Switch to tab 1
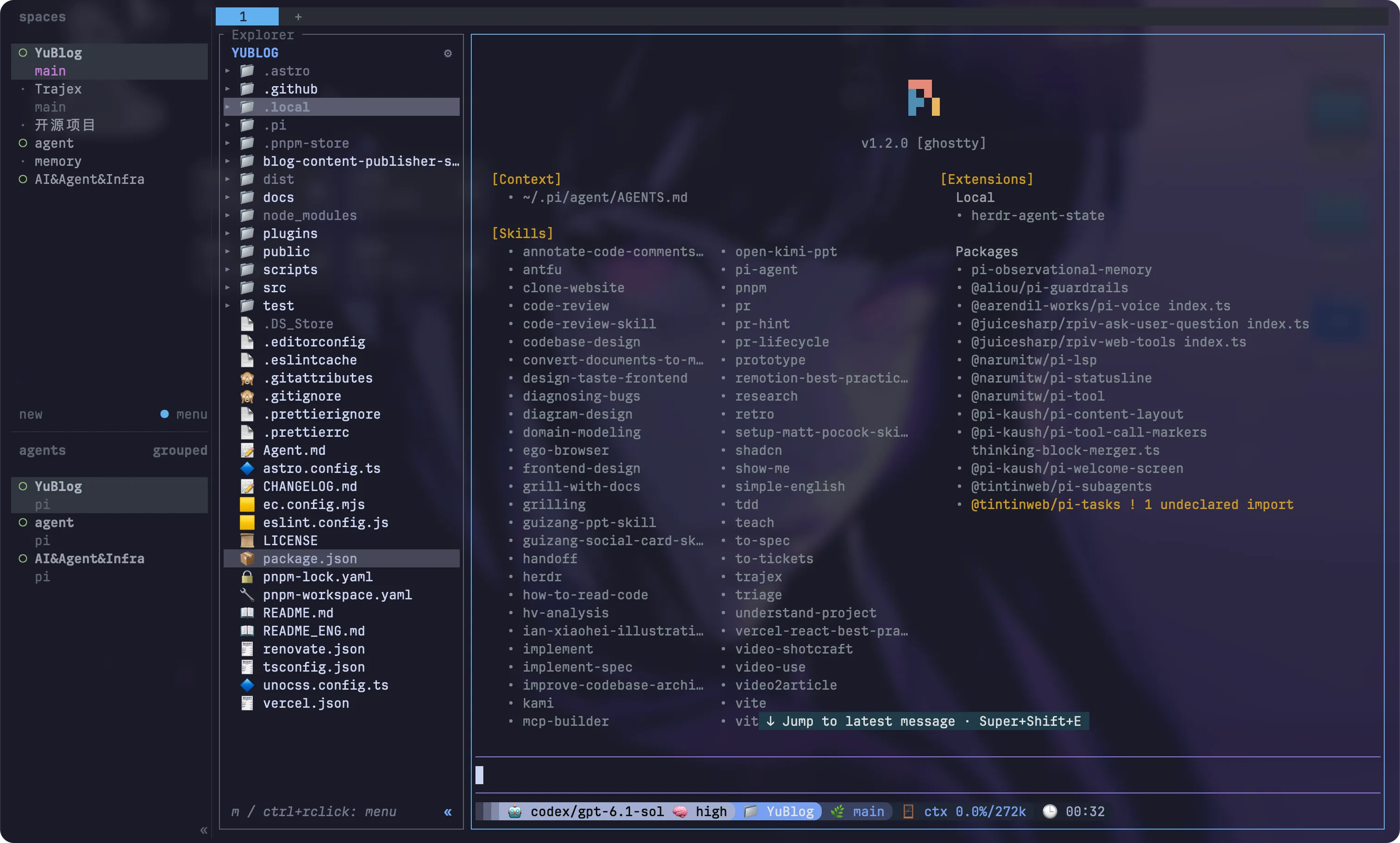Viewport: 1400px width, 843px height. (247, 17)
